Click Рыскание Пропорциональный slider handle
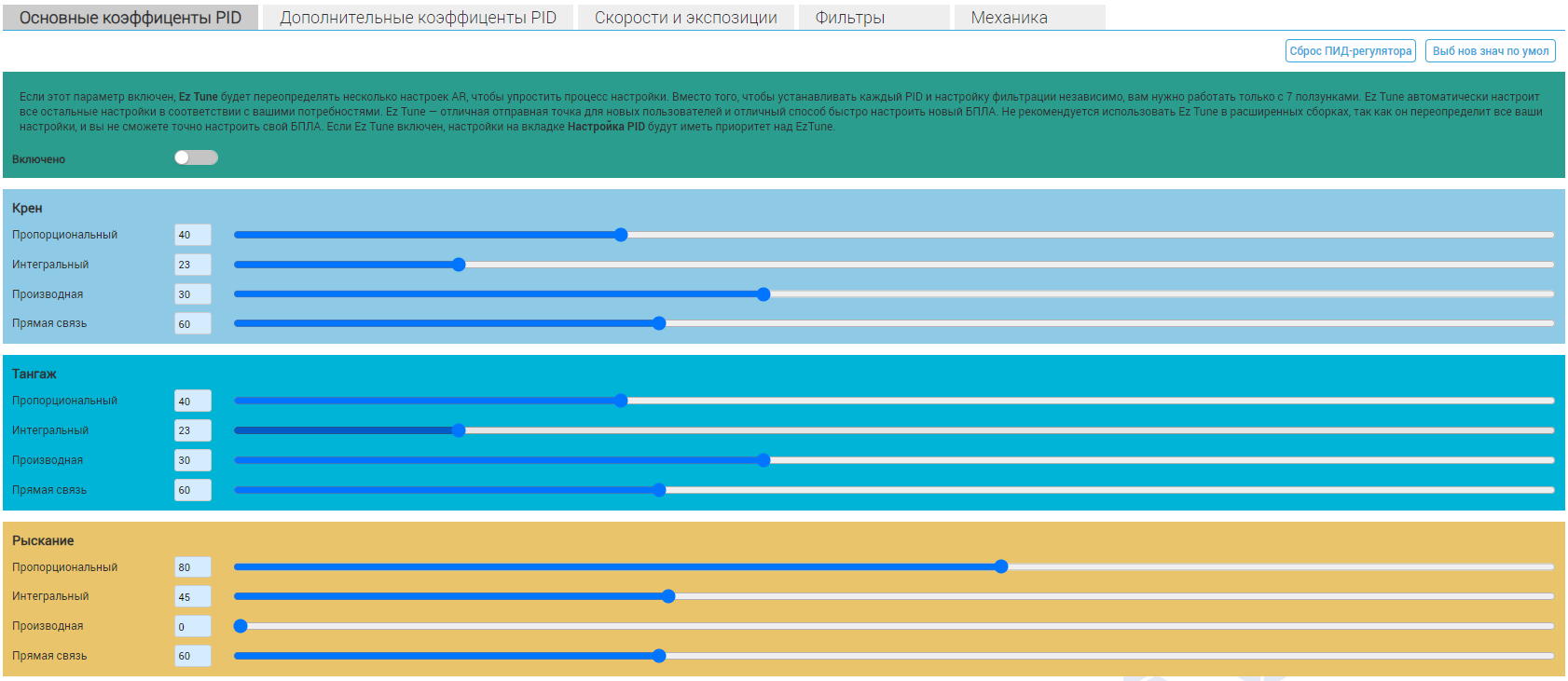The image size is (1568, 681). (x=1001, y=566)
